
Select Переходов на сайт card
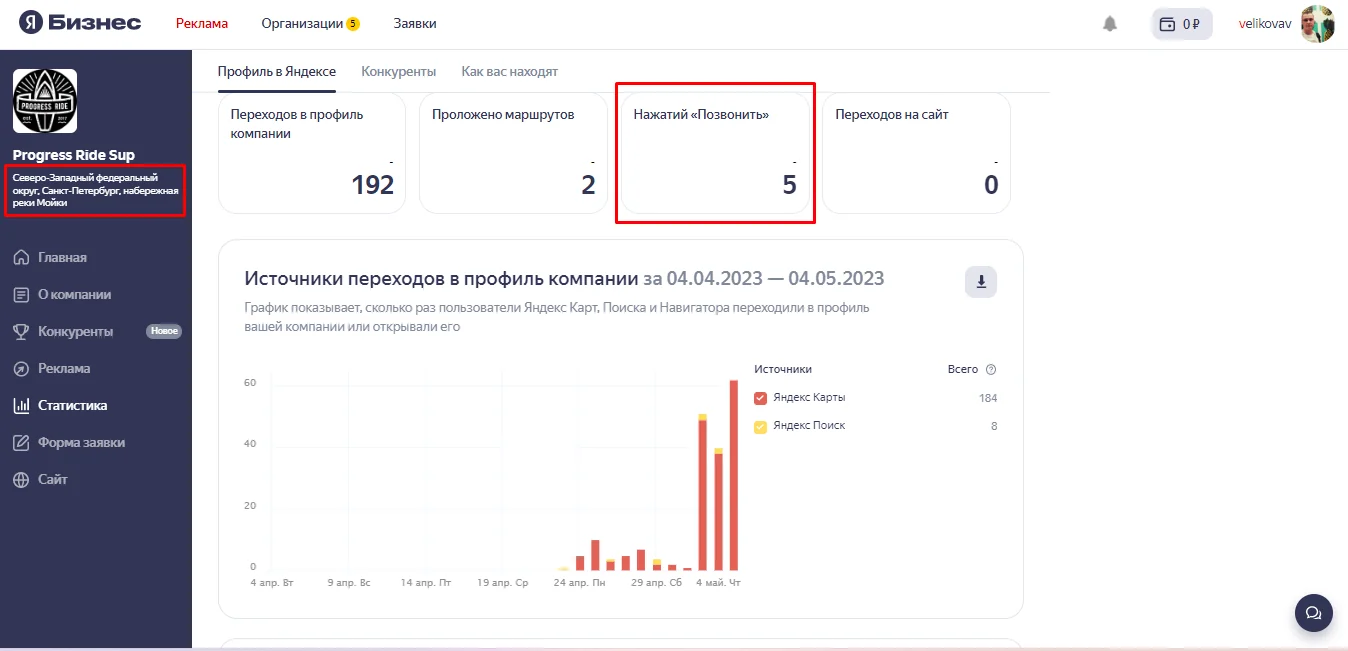click(x=917, y=153)
